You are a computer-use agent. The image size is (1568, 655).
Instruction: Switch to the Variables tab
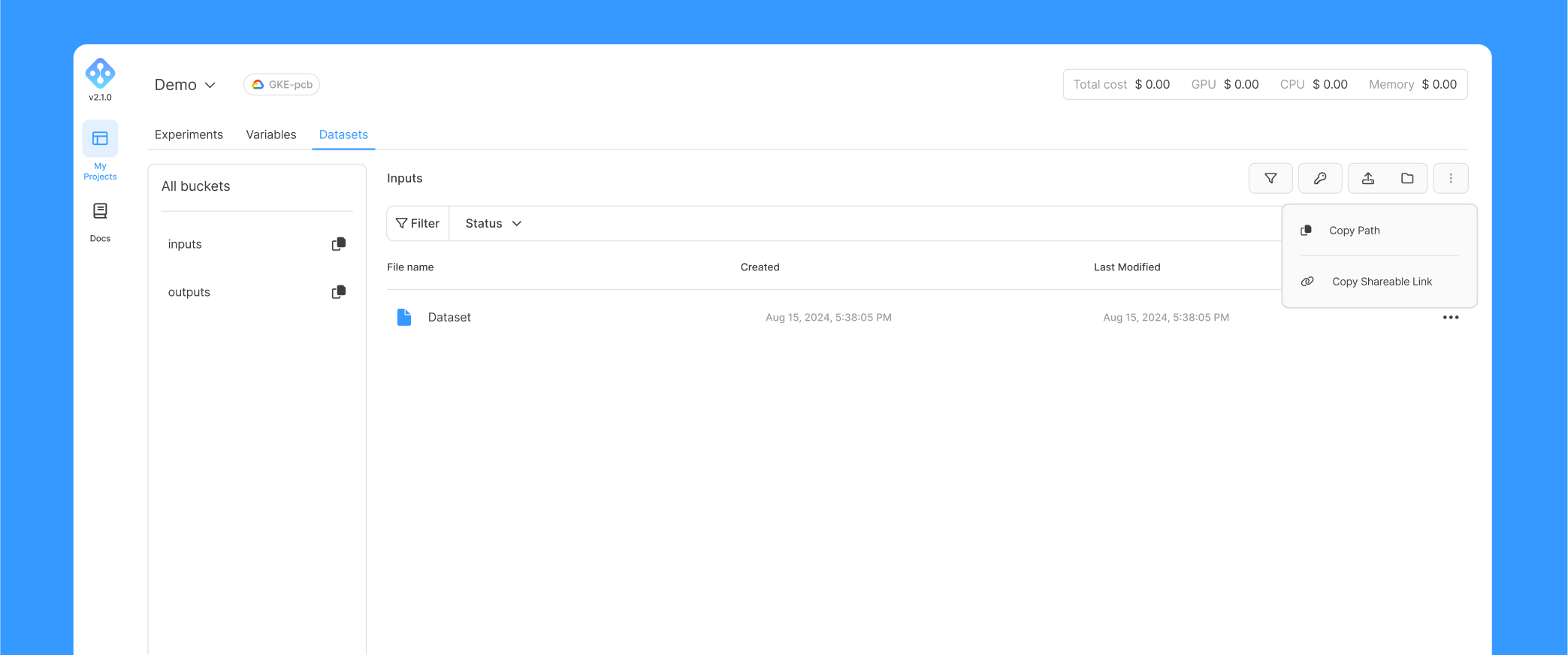coord(271,134)
